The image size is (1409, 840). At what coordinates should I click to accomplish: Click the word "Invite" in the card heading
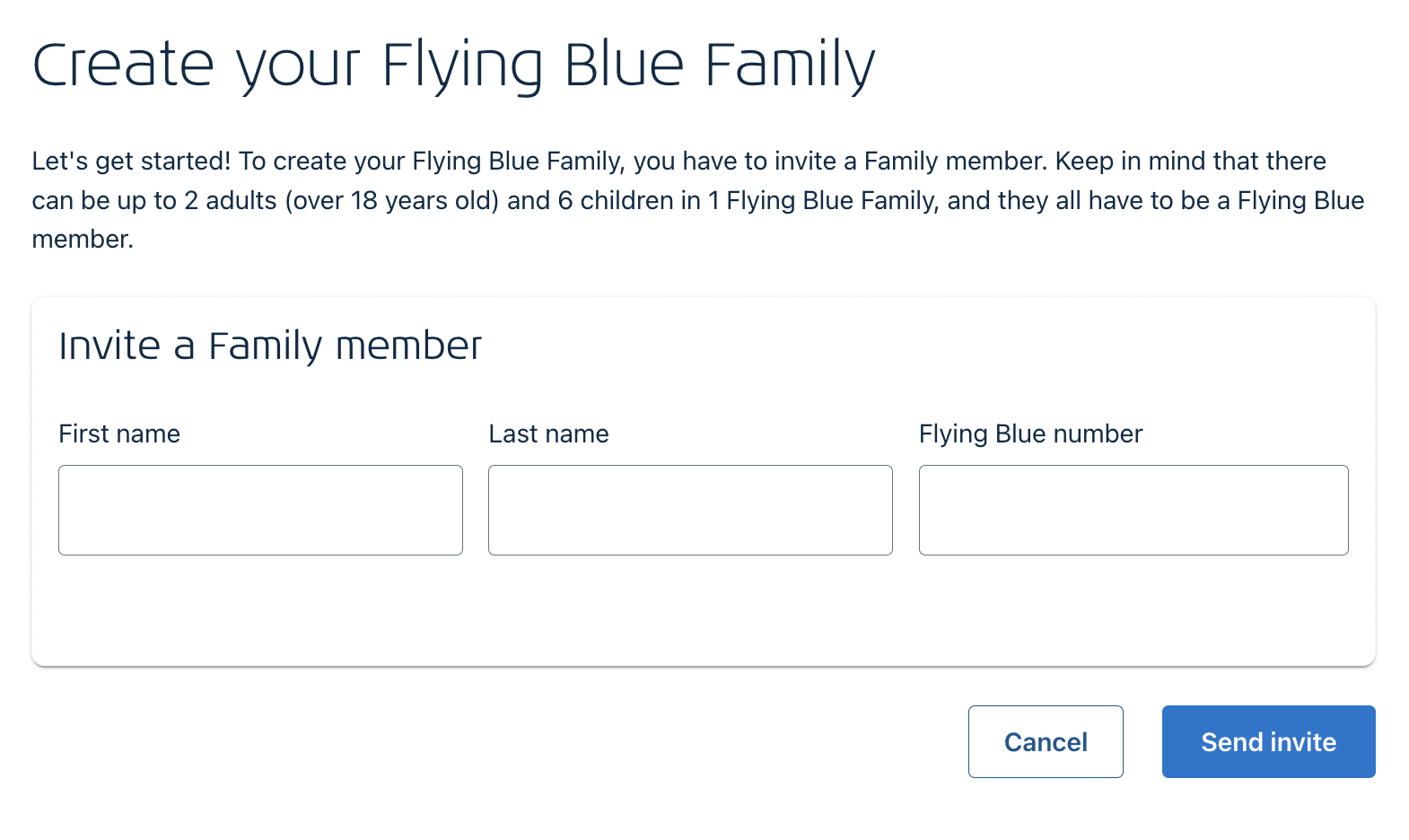[x=109, y=346]
